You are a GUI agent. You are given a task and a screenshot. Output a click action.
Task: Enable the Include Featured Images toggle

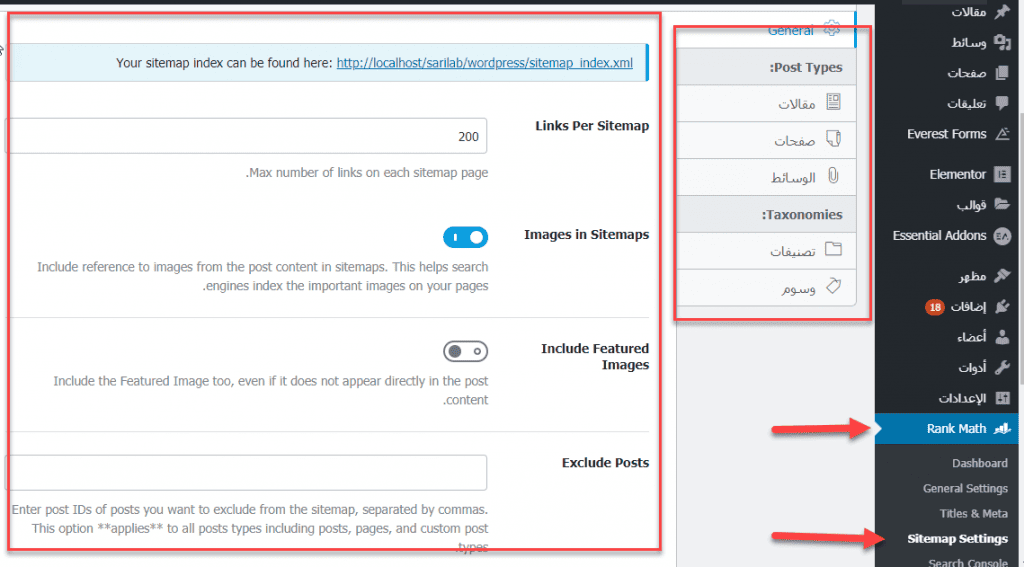465,351
